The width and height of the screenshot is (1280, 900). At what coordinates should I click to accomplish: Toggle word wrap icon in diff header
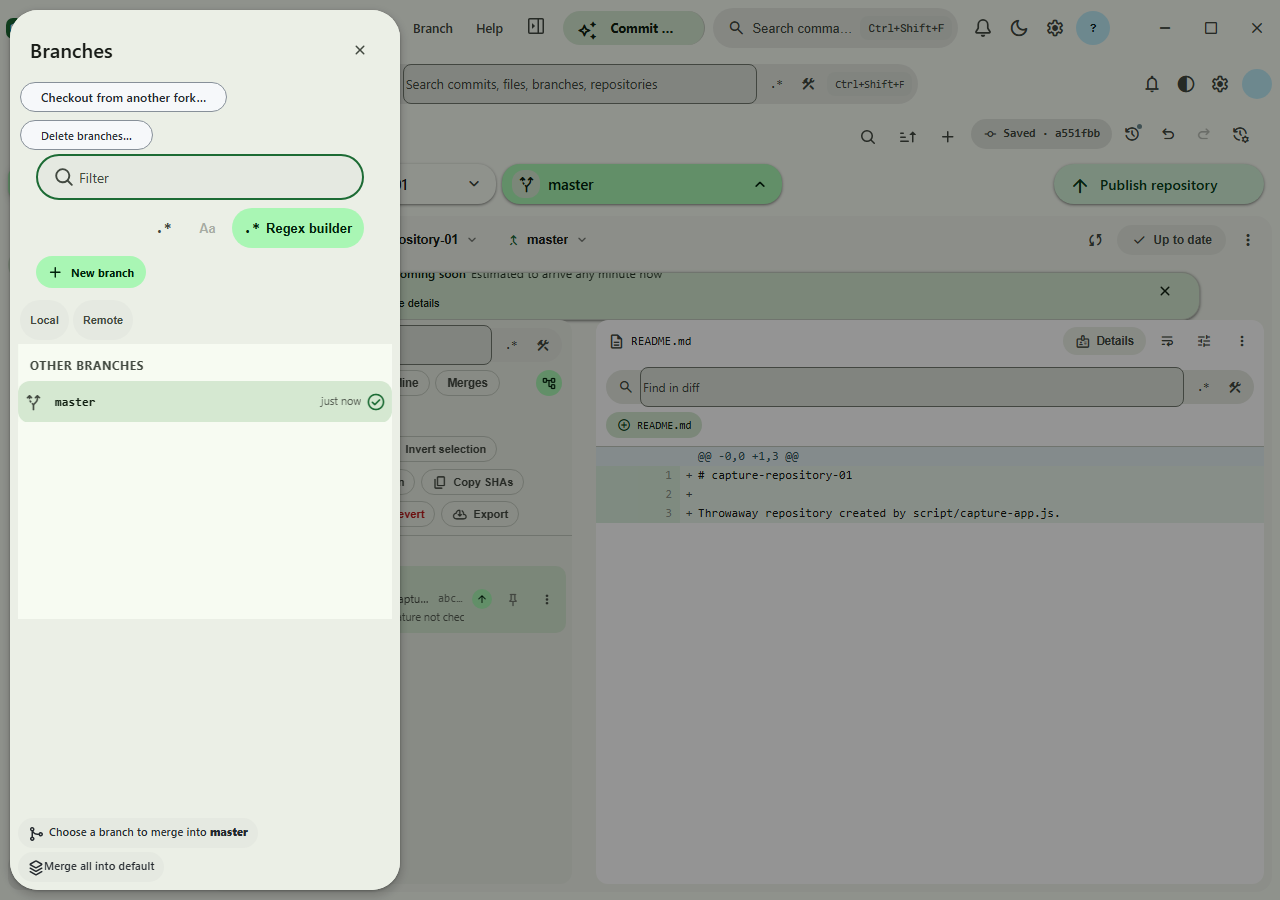coord(1167,341)
